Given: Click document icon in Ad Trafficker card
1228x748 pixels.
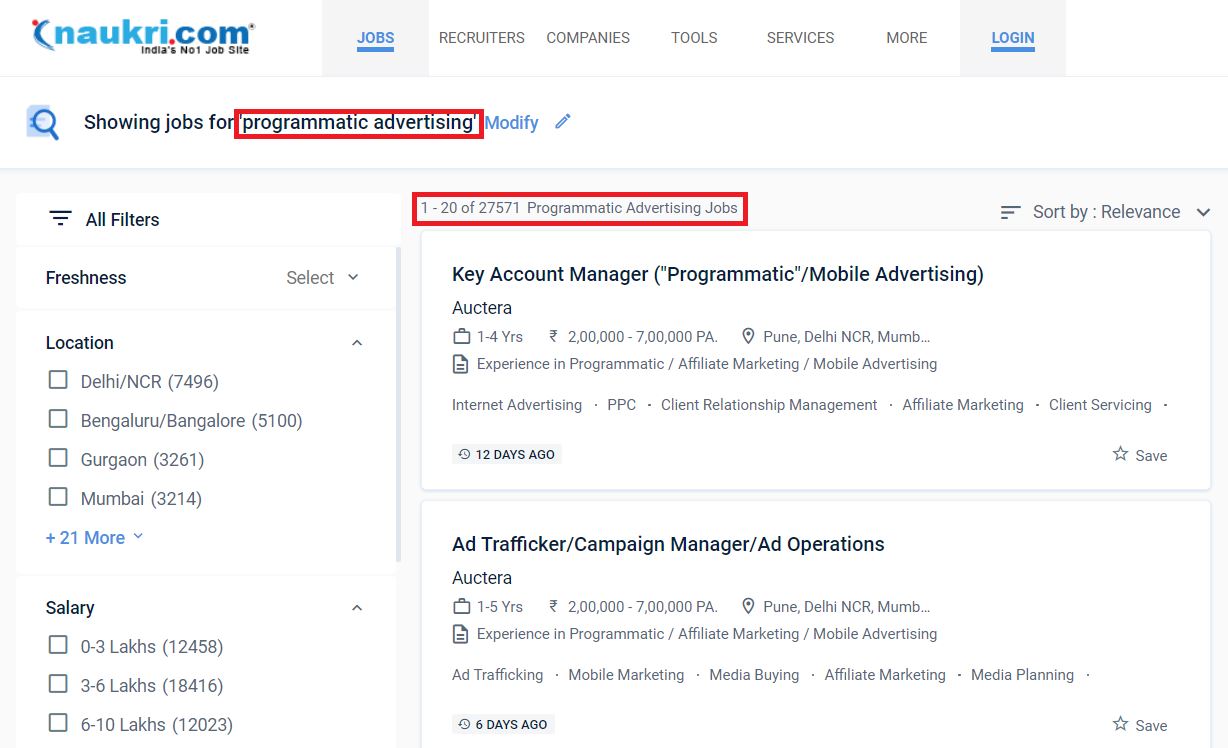Looking at the screenshot, I should point(460,634).
